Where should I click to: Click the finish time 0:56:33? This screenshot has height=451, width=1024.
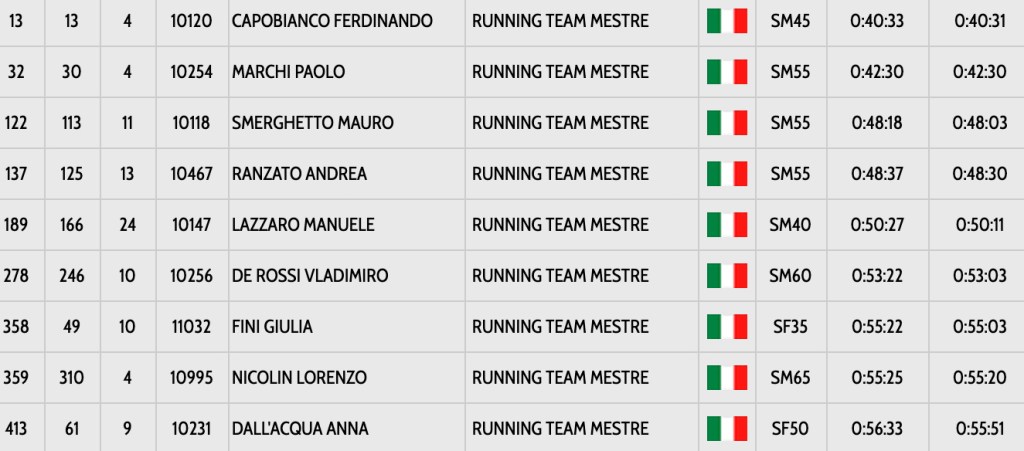click(x=877, y=429)
